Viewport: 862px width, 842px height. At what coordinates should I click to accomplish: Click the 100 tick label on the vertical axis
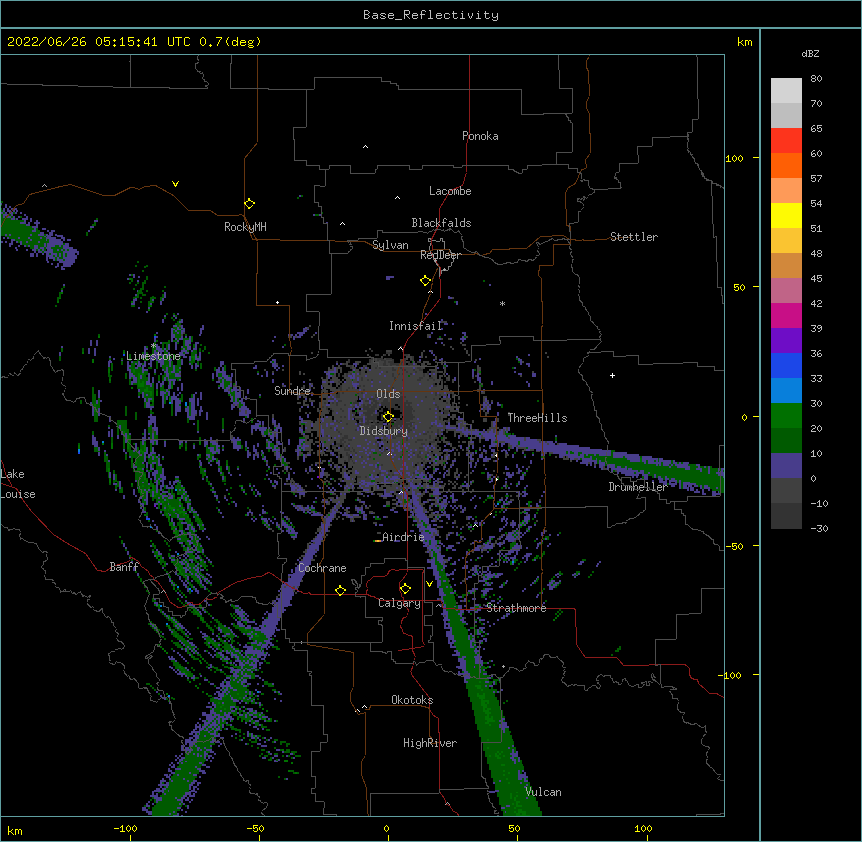click(x=734, y=158)
